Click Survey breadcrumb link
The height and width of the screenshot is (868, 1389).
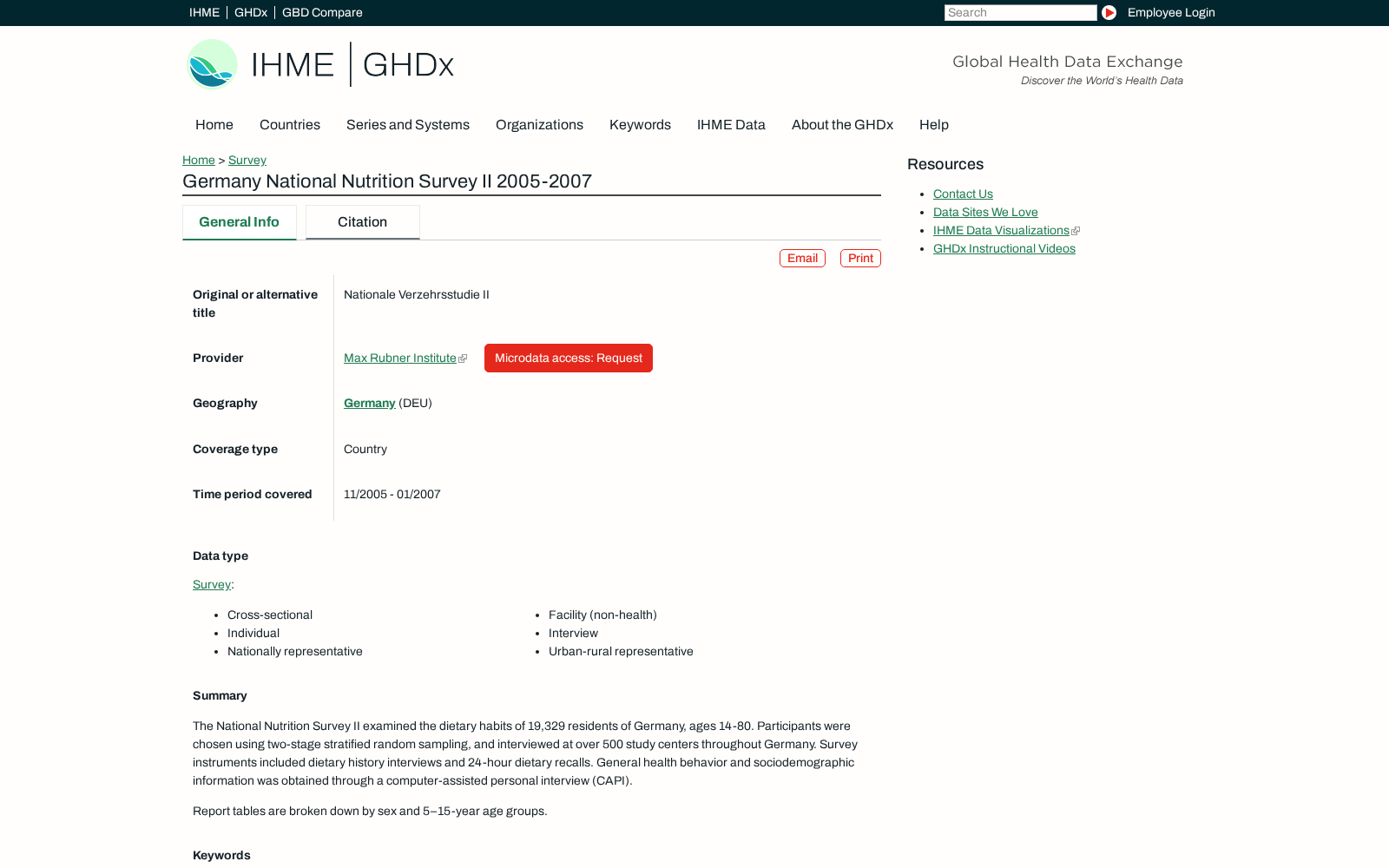[x=247, y=160]
